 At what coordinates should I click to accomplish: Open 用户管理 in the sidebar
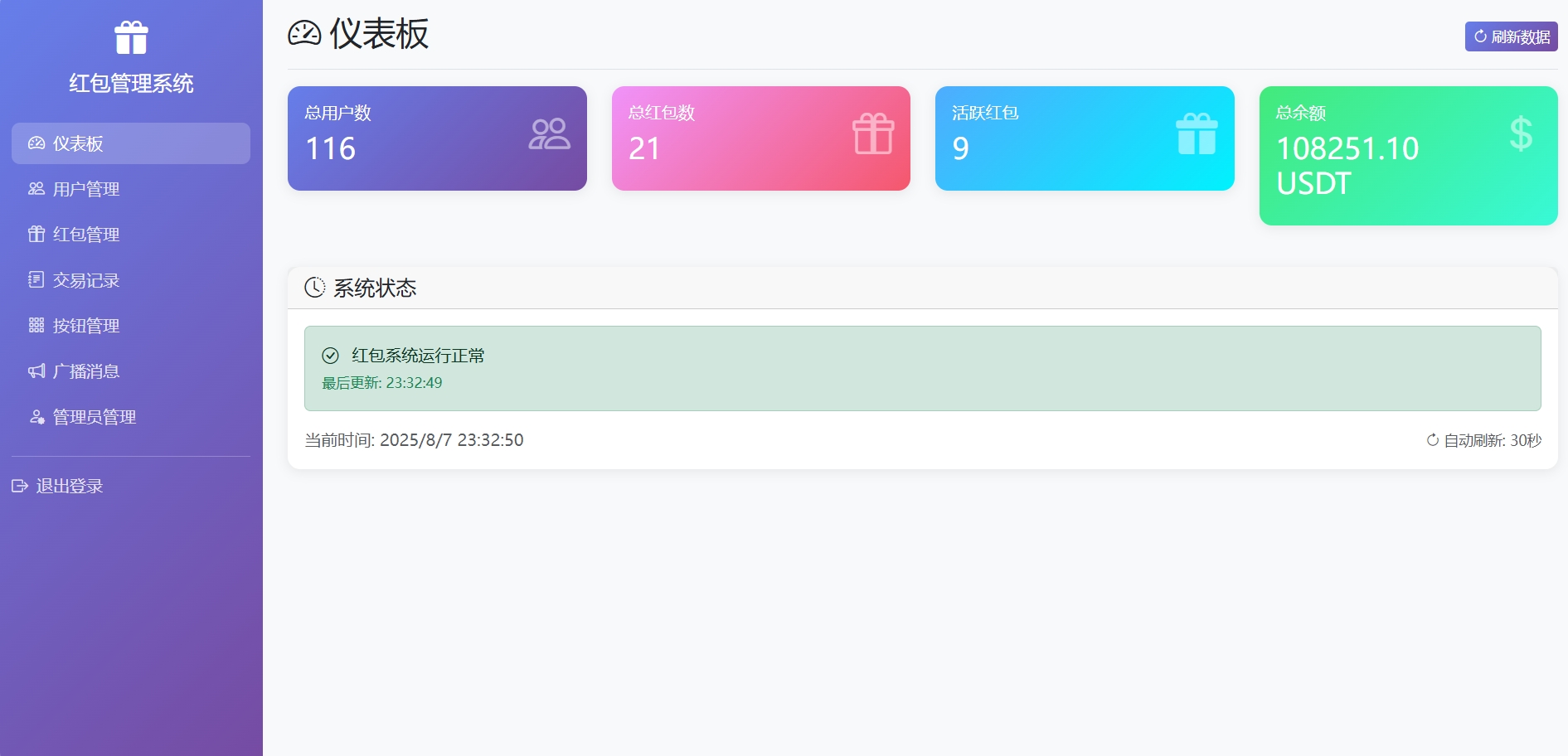[86, 189]
